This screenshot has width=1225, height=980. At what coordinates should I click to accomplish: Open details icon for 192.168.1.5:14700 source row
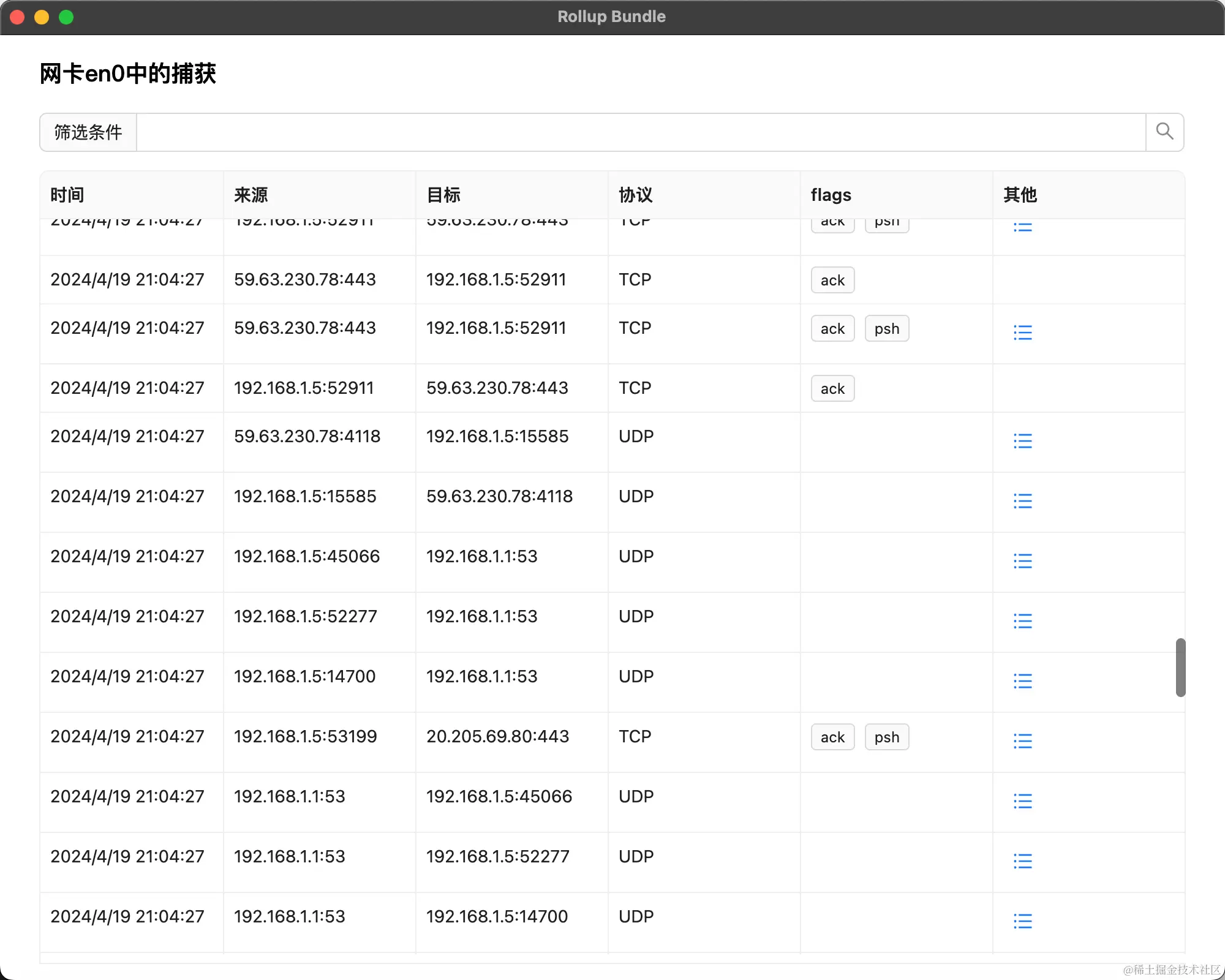pyautogui.click(x=1022, y=681)
